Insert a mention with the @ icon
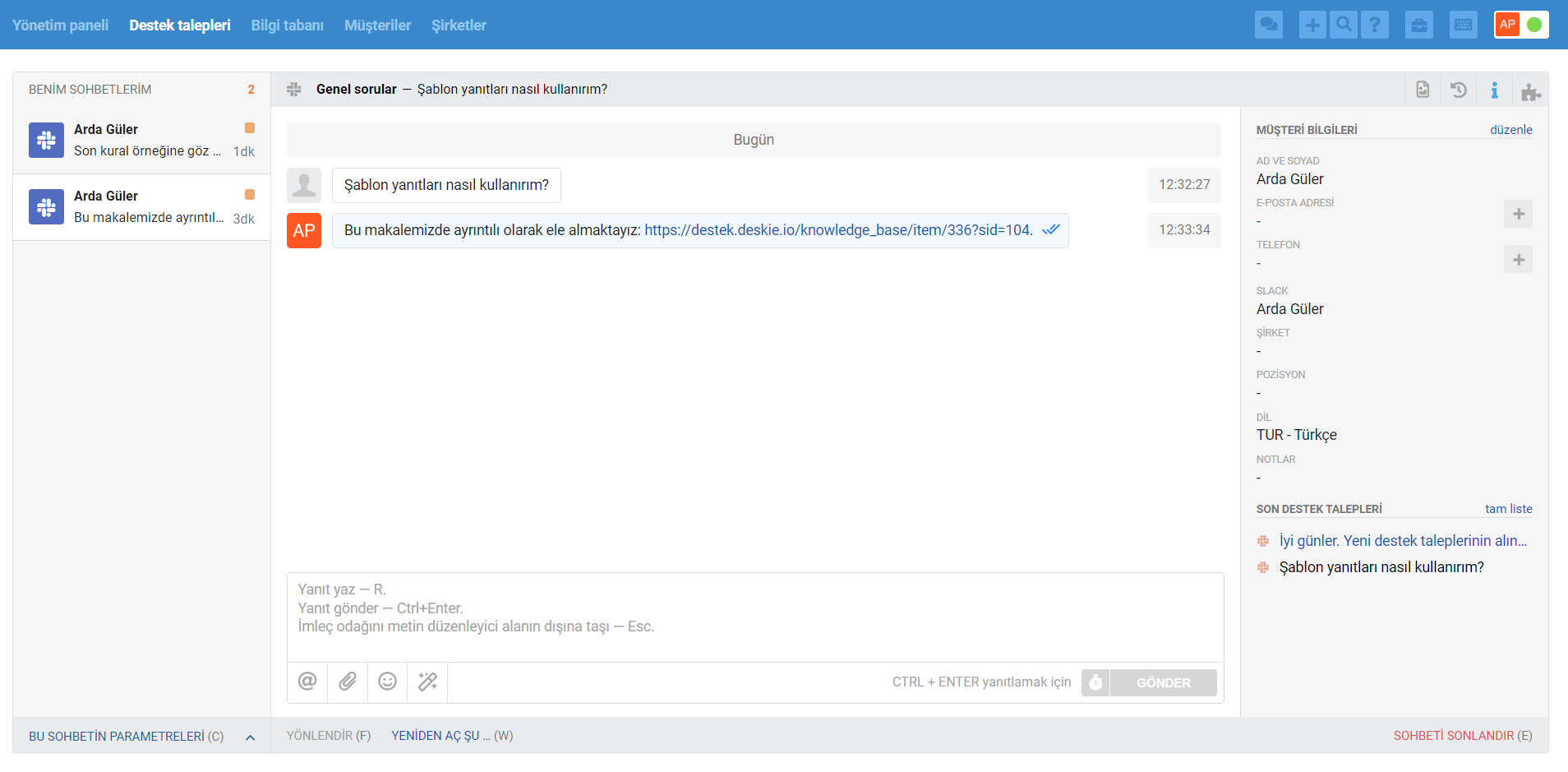The image size is (1568, 772). pyautogui.click(x=307, y=682)
